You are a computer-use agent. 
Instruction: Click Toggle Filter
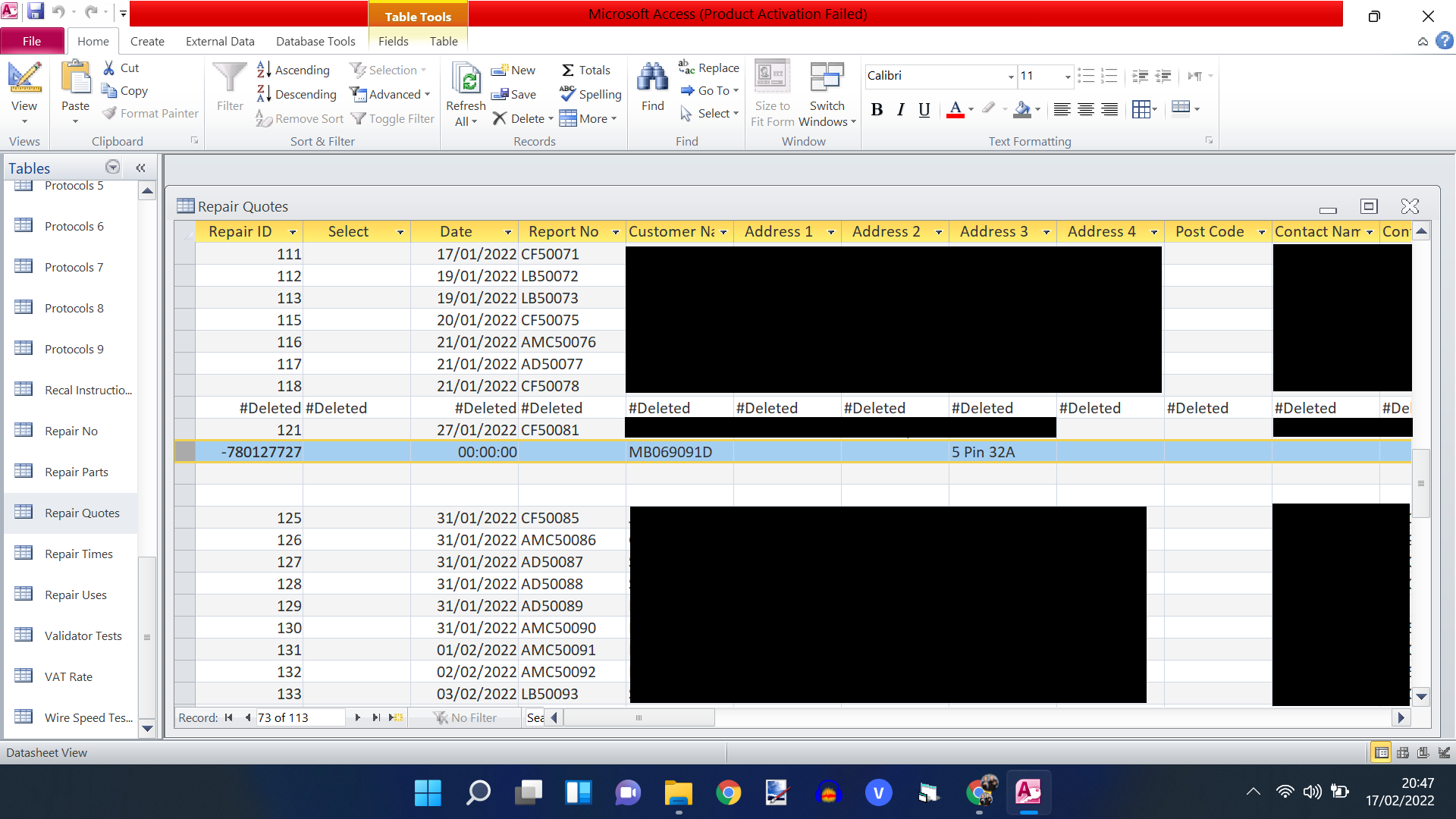393,118
